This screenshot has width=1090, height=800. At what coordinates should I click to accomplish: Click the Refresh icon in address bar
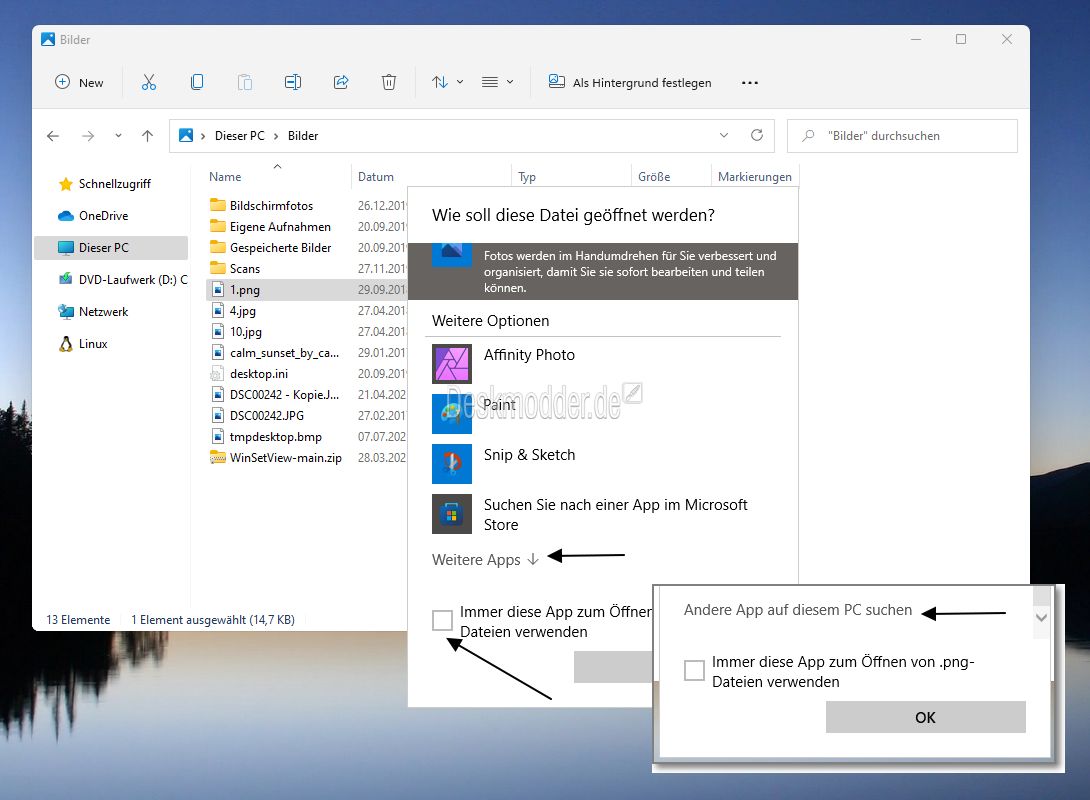757,135
